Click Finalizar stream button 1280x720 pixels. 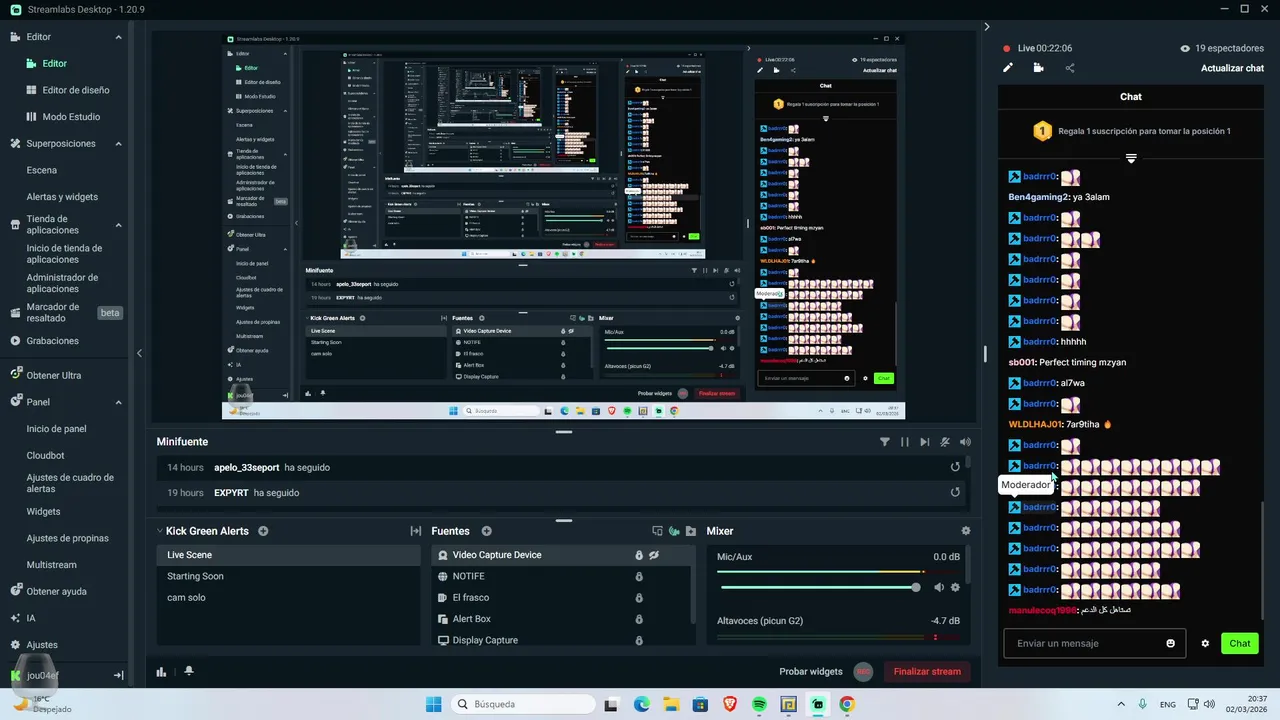tap(927, 672)
